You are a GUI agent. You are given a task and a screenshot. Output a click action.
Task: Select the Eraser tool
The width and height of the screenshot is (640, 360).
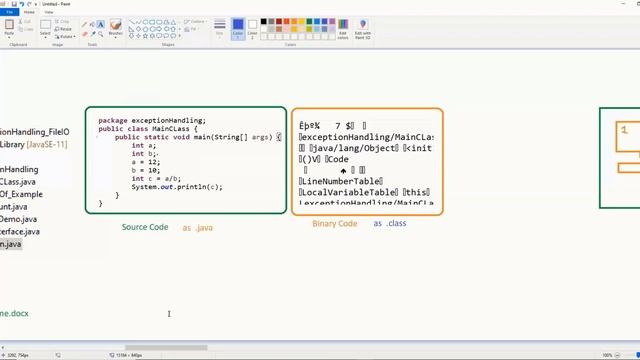[84, 34]
